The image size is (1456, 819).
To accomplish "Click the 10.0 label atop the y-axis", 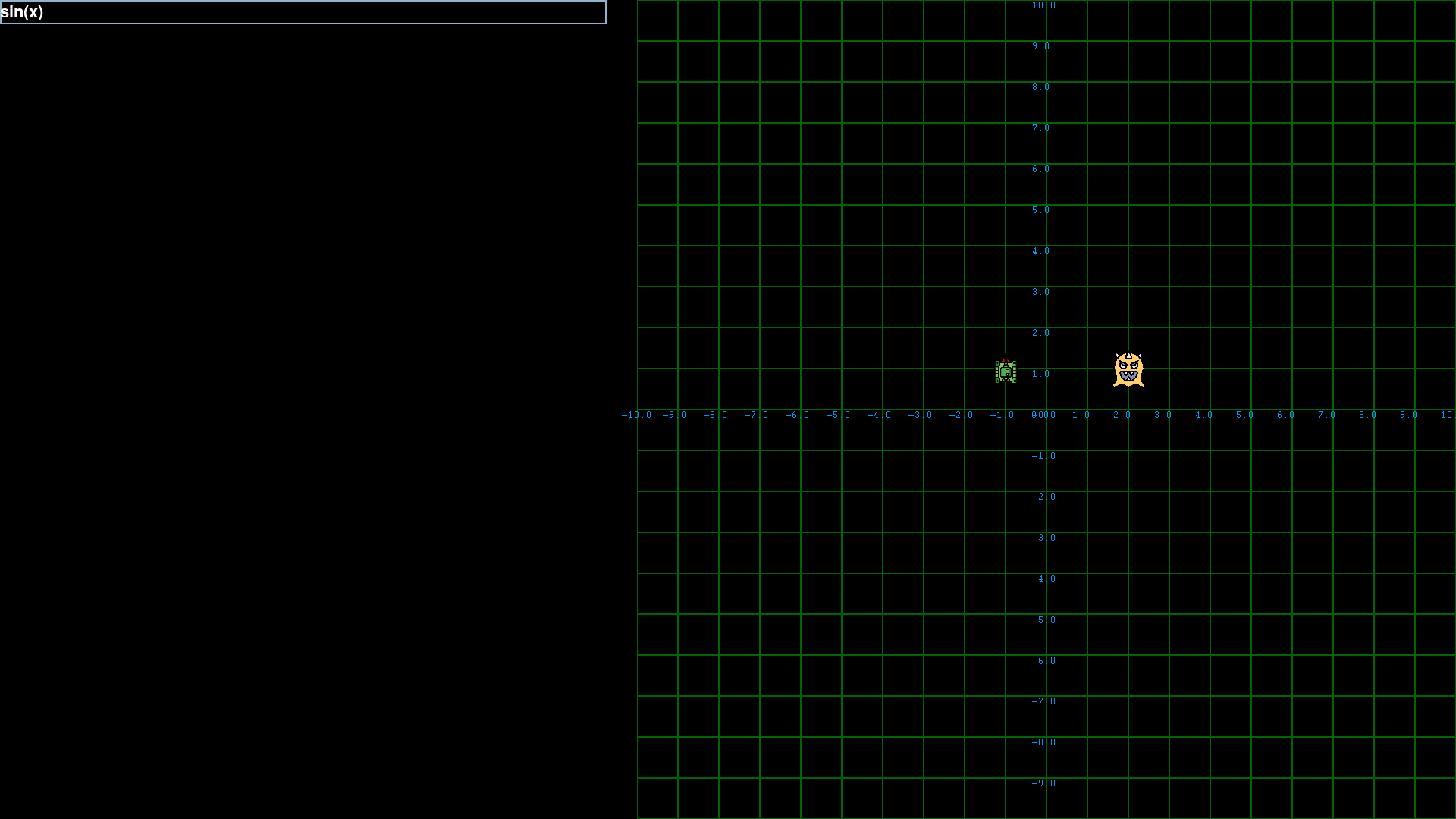I will point(1043,5).
